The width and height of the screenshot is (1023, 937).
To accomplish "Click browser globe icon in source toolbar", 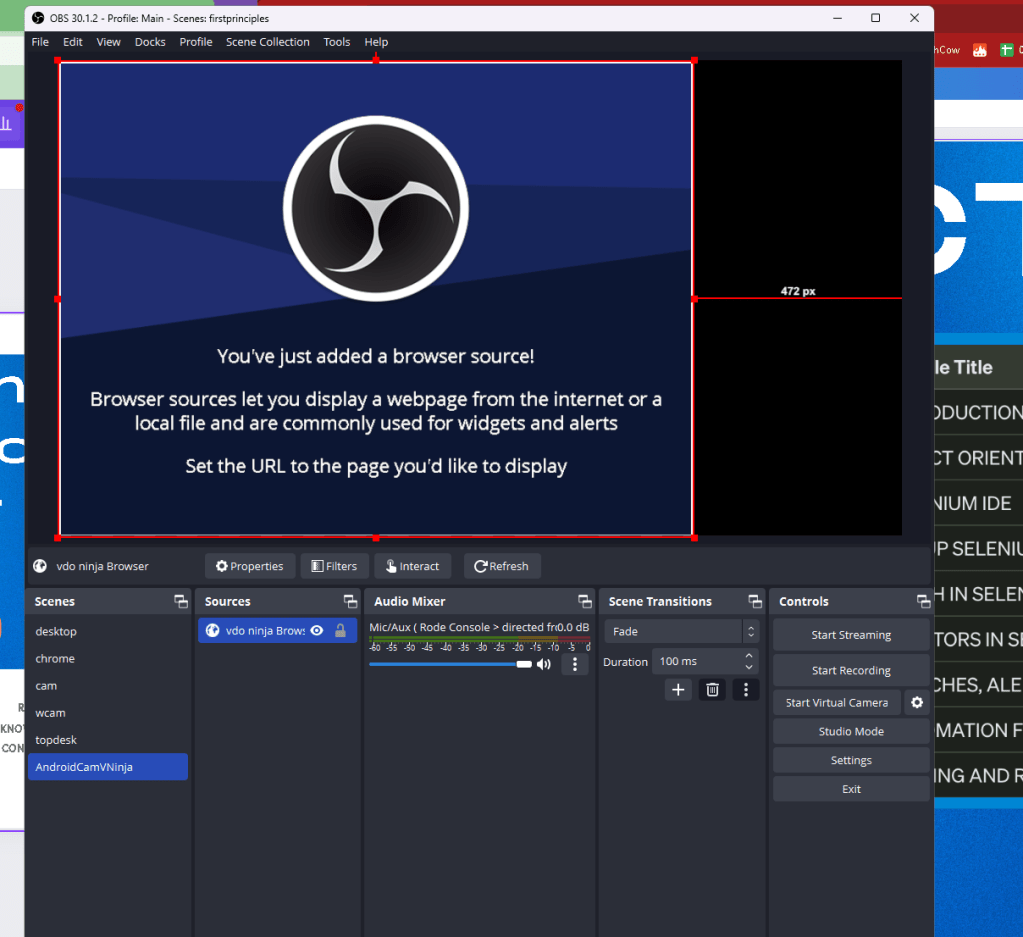I will point(40,566).
